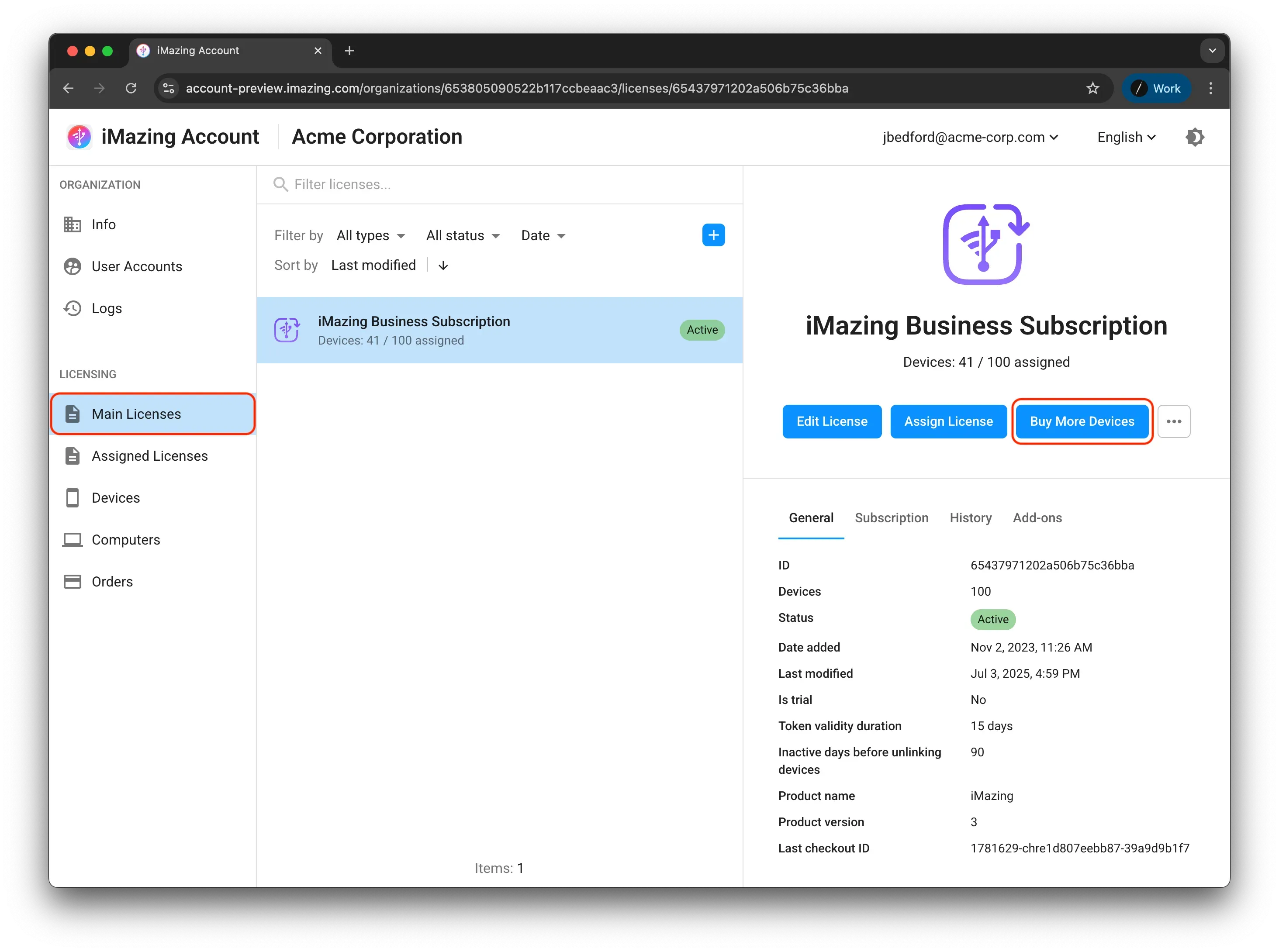Switch to the Subscription tab

(891, 517)
